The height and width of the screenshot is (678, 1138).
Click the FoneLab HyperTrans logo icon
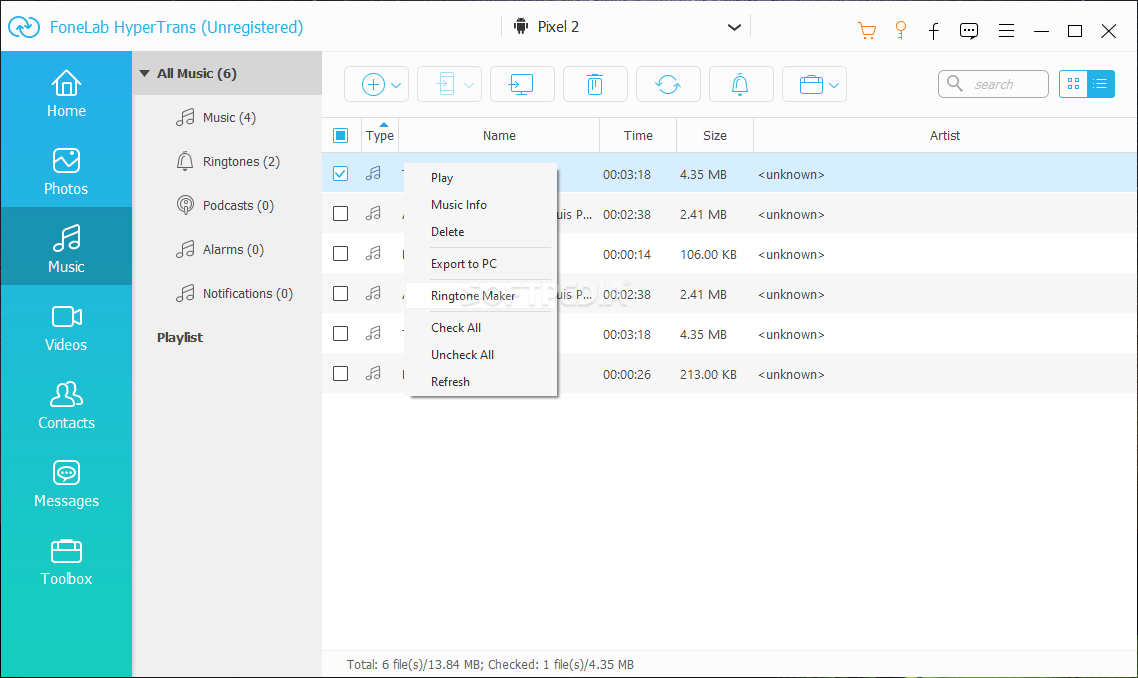click(x=24, y=28)
